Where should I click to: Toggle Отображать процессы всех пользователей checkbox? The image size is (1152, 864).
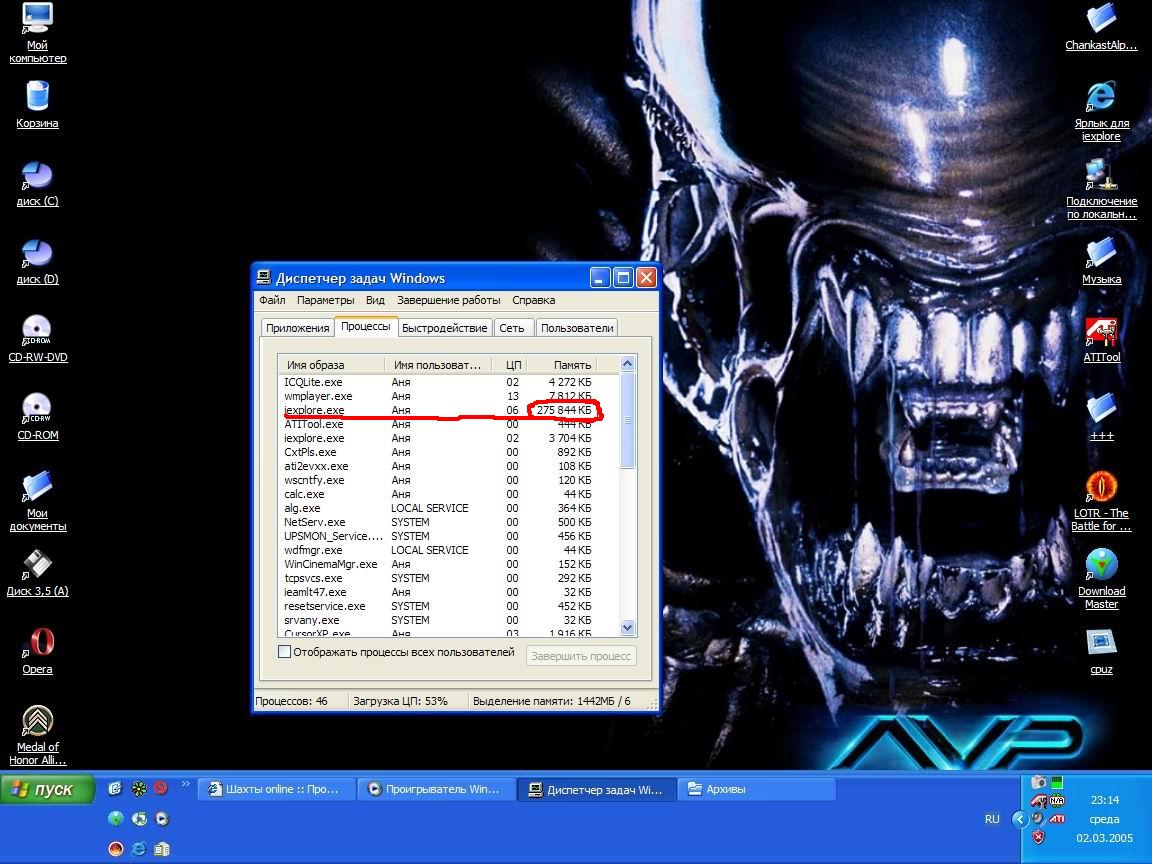pyautogui.click(x=284, y=652)
